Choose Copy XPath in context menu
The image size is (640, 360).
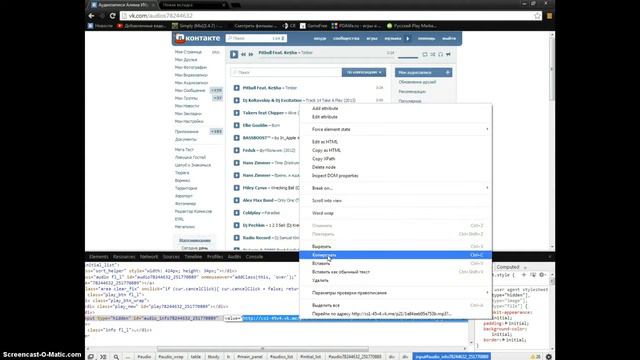[x=395, y=159]
